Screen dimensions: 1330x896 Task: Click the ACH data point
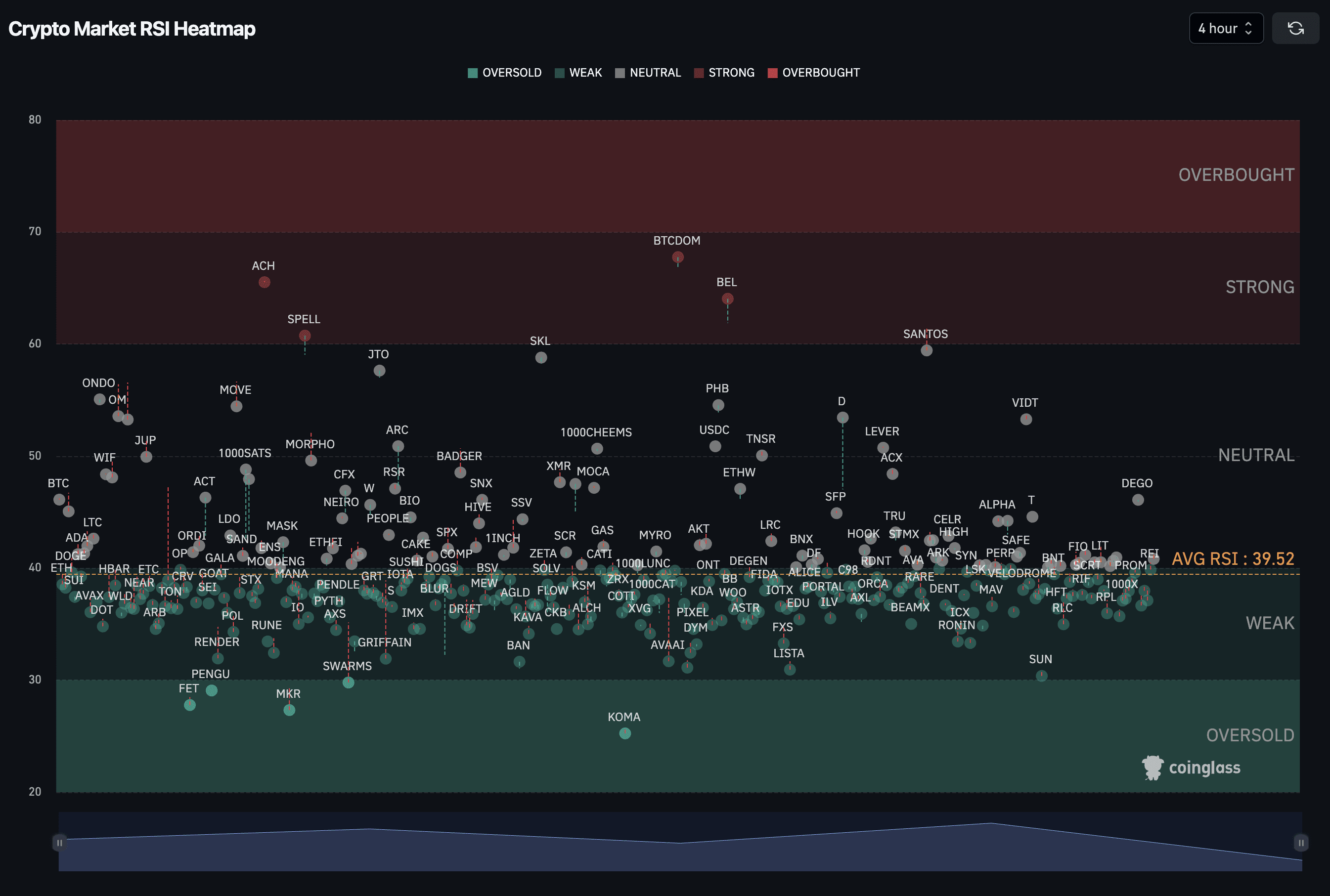[264, 282]
